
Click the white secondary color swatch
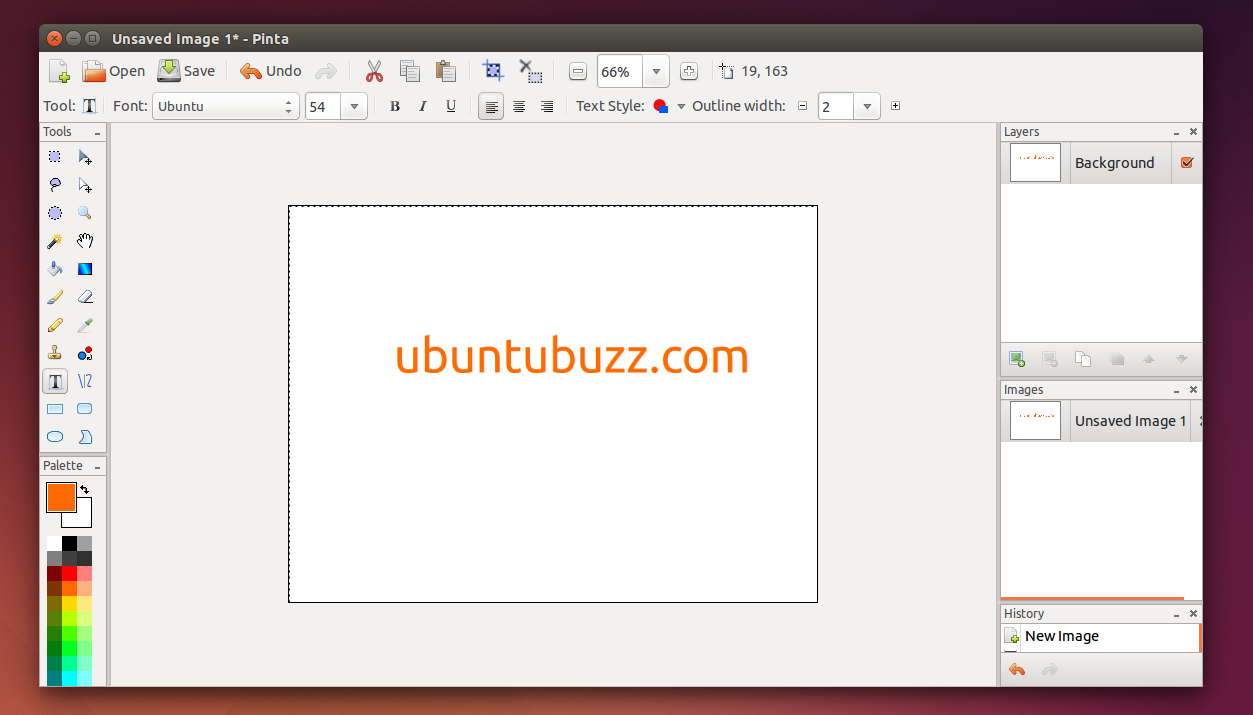point(82,518)
